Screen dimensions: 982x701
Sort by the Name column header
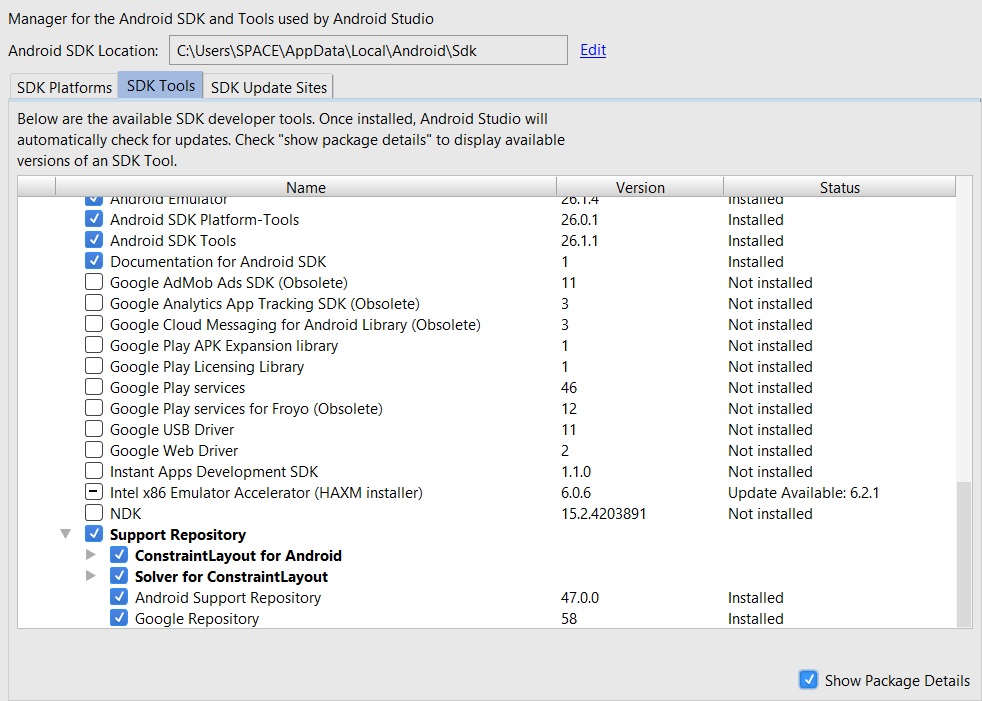coord(306,187)
